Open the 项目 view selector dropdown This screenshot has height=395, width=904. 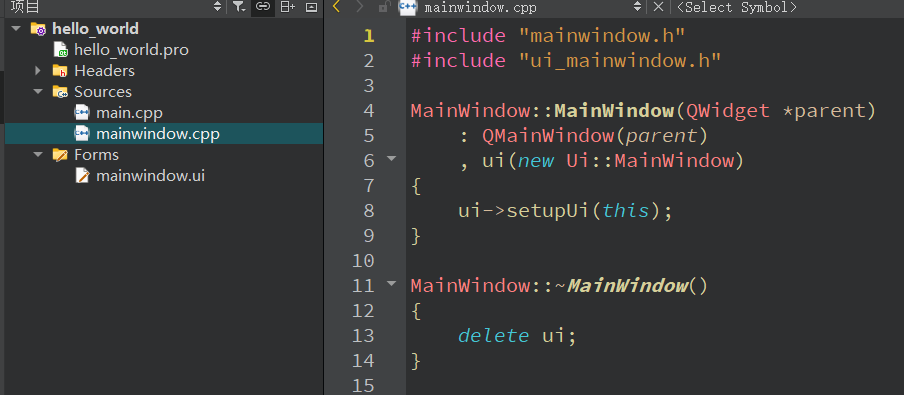[x=217, y=7]
